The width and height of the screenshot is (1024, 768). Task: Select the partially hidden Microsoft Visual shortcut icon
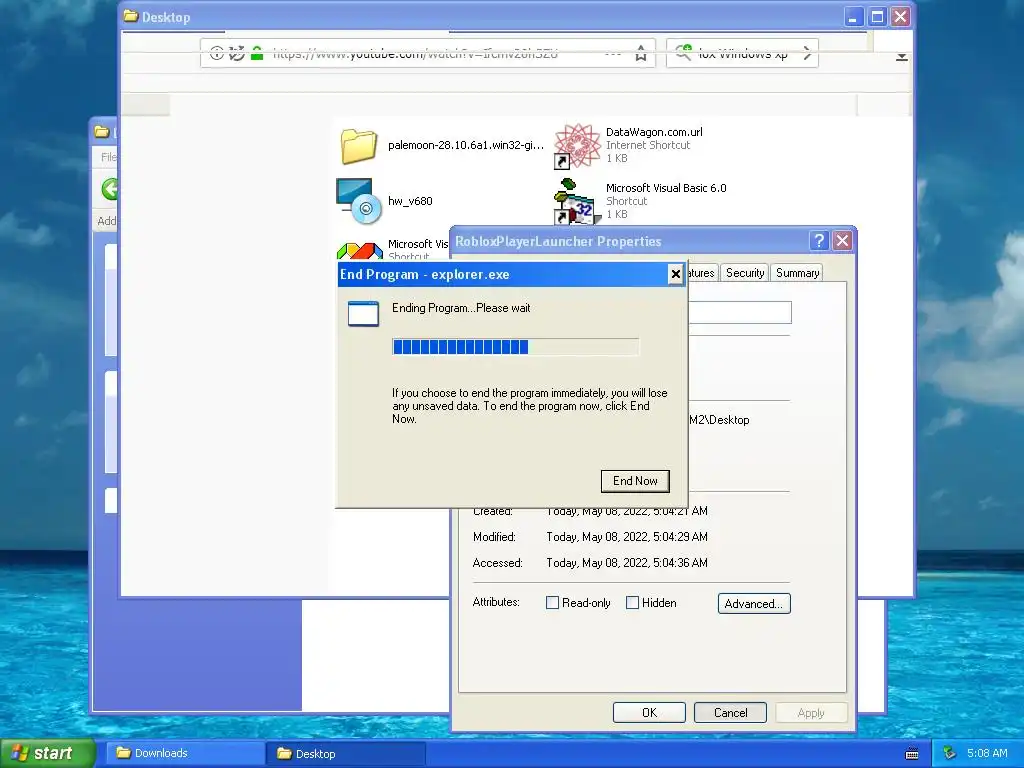[x=360, y=251]
